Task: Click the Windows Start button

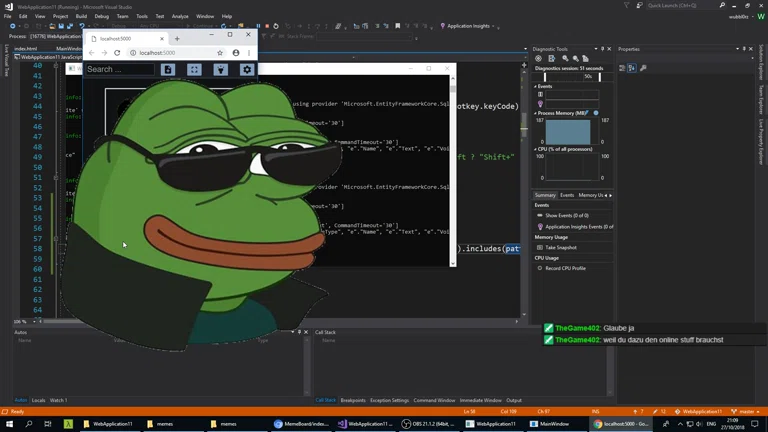Action: [x=9, y=424]
